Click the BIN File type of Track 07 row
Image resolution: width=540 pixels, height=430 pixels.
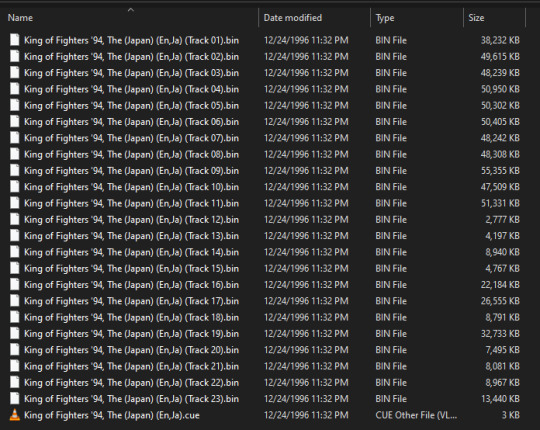pyautogui.click(x=391, y=138)
